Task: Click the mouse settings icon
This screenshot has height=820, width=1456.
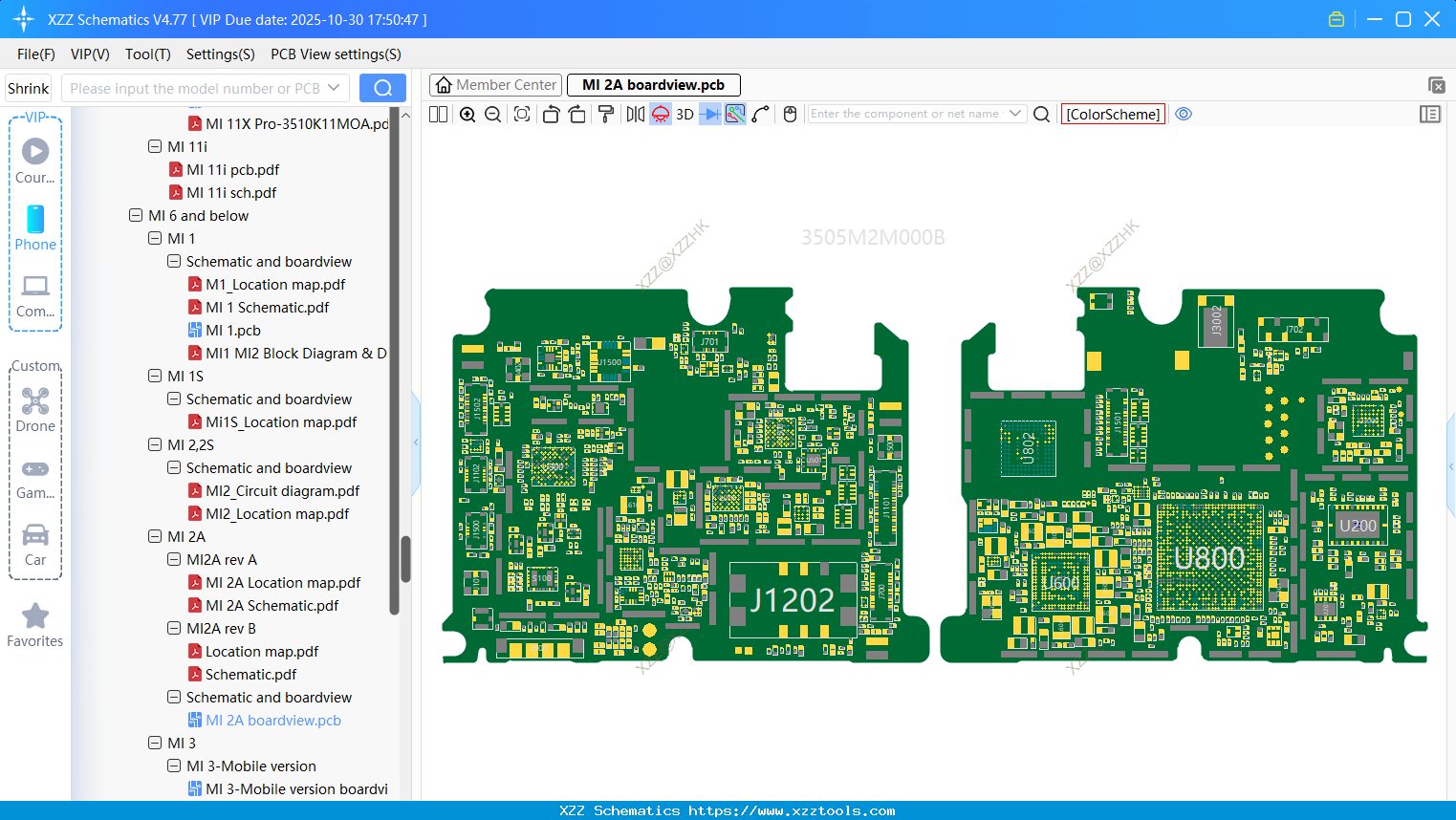Action: (790, 115)
